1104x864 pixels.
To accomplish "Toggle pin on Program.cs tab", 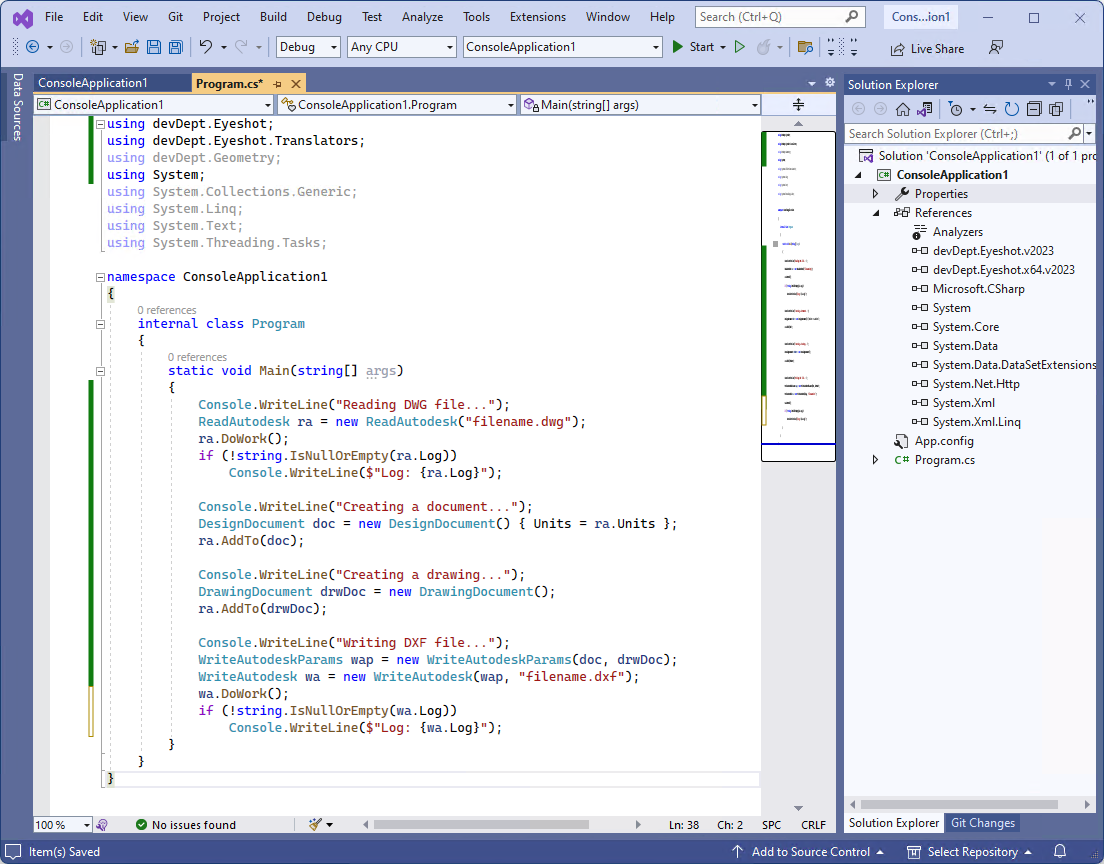I will (277, 84).
